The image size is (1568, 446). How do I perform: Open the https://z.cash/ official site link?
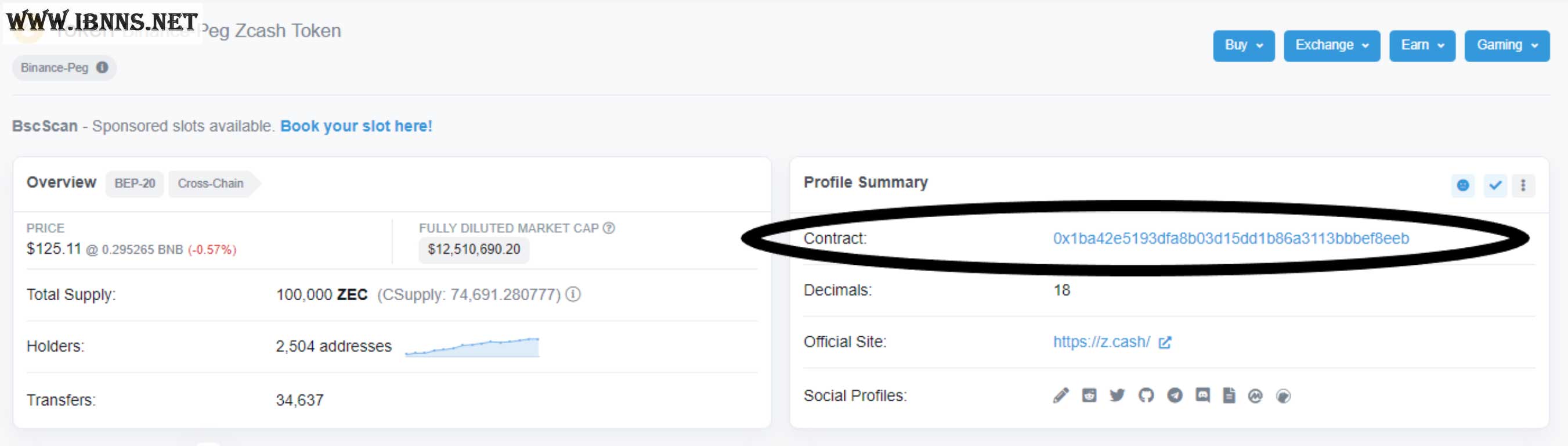1102,342
